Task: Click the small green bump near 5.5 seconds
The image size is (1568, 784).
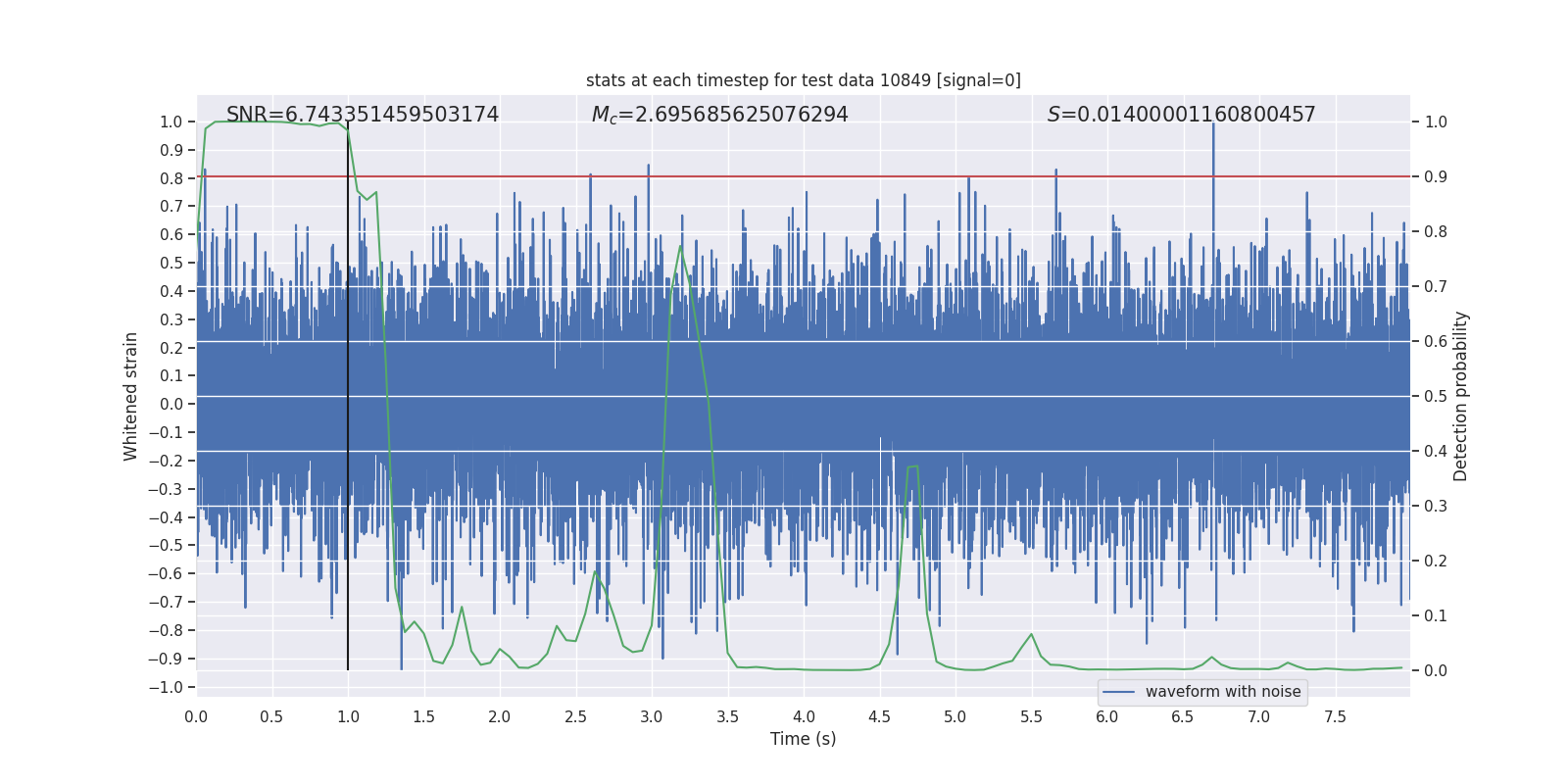Action: click(1031, 635)
